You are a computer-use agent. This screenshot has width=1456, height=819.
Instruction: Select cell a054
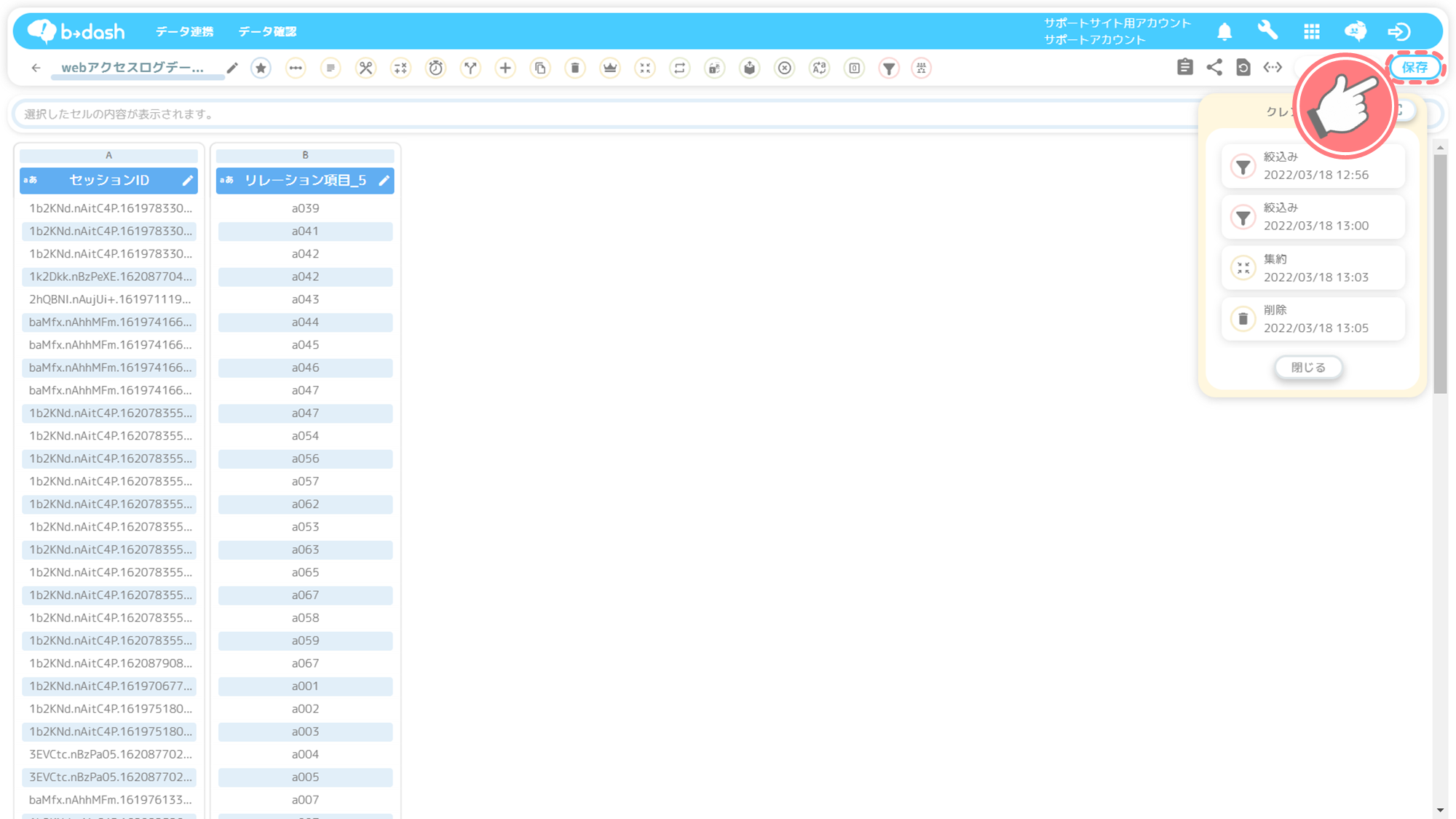click(x=305, y=435)
